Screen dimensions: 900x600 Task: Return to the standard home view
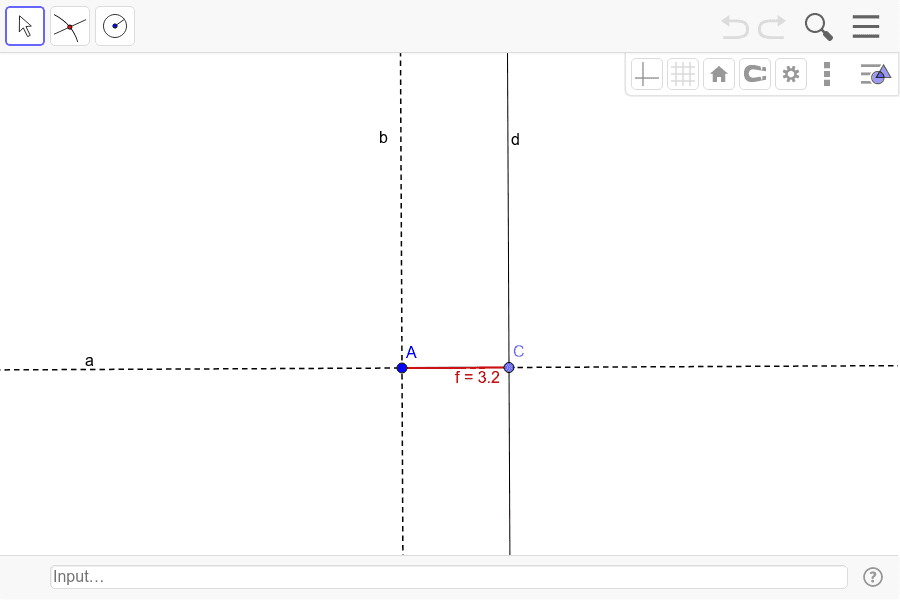click(719, 74)
